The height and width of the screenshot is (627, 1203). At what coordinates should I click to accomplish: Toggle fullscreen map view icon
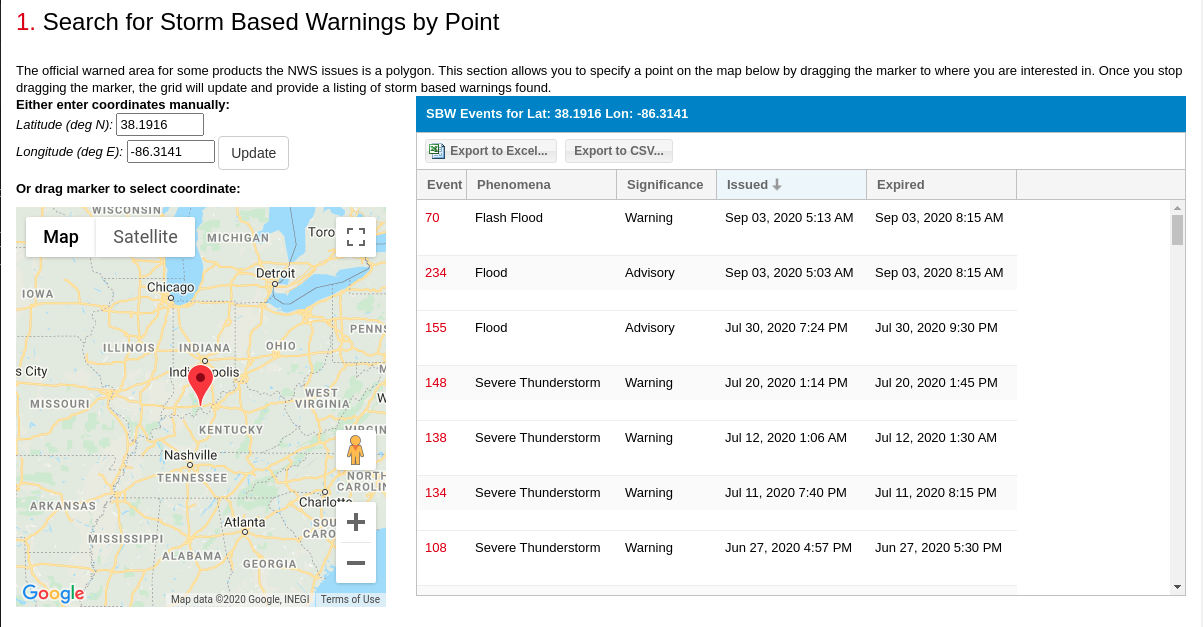(x=355, y=237)
